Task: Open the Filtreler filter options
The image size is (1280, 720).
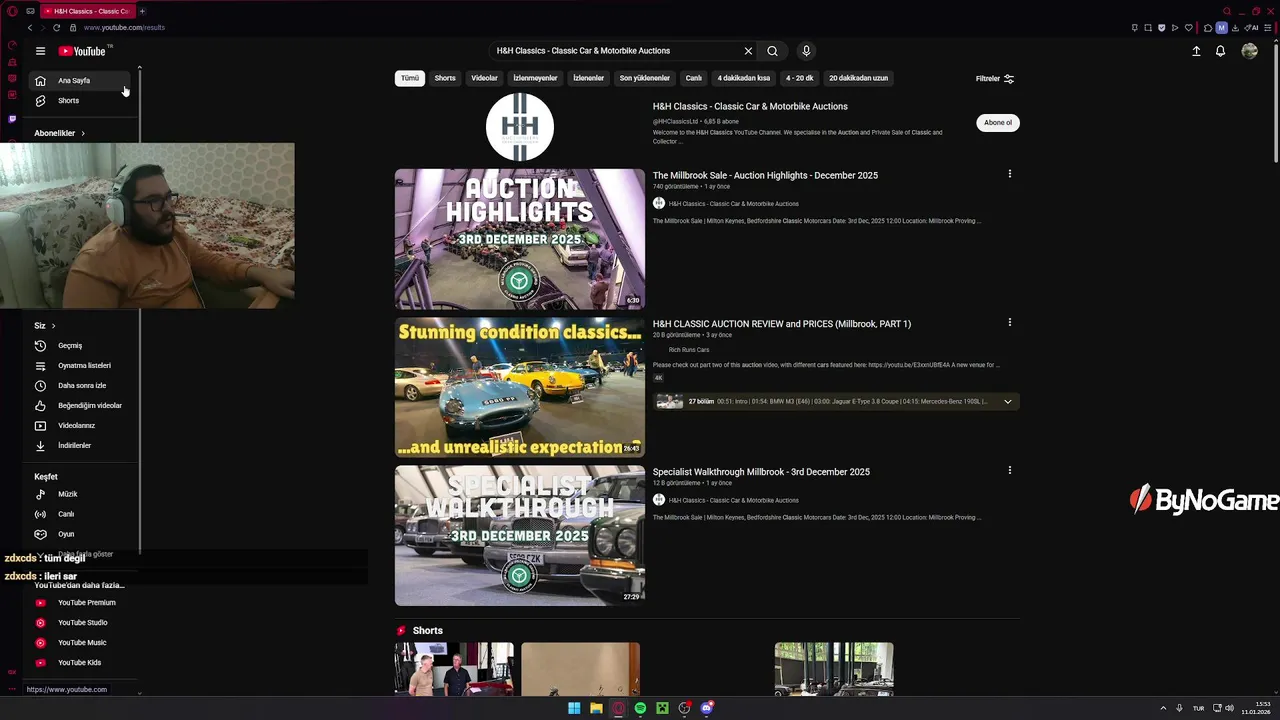Action: pos(995,78)
